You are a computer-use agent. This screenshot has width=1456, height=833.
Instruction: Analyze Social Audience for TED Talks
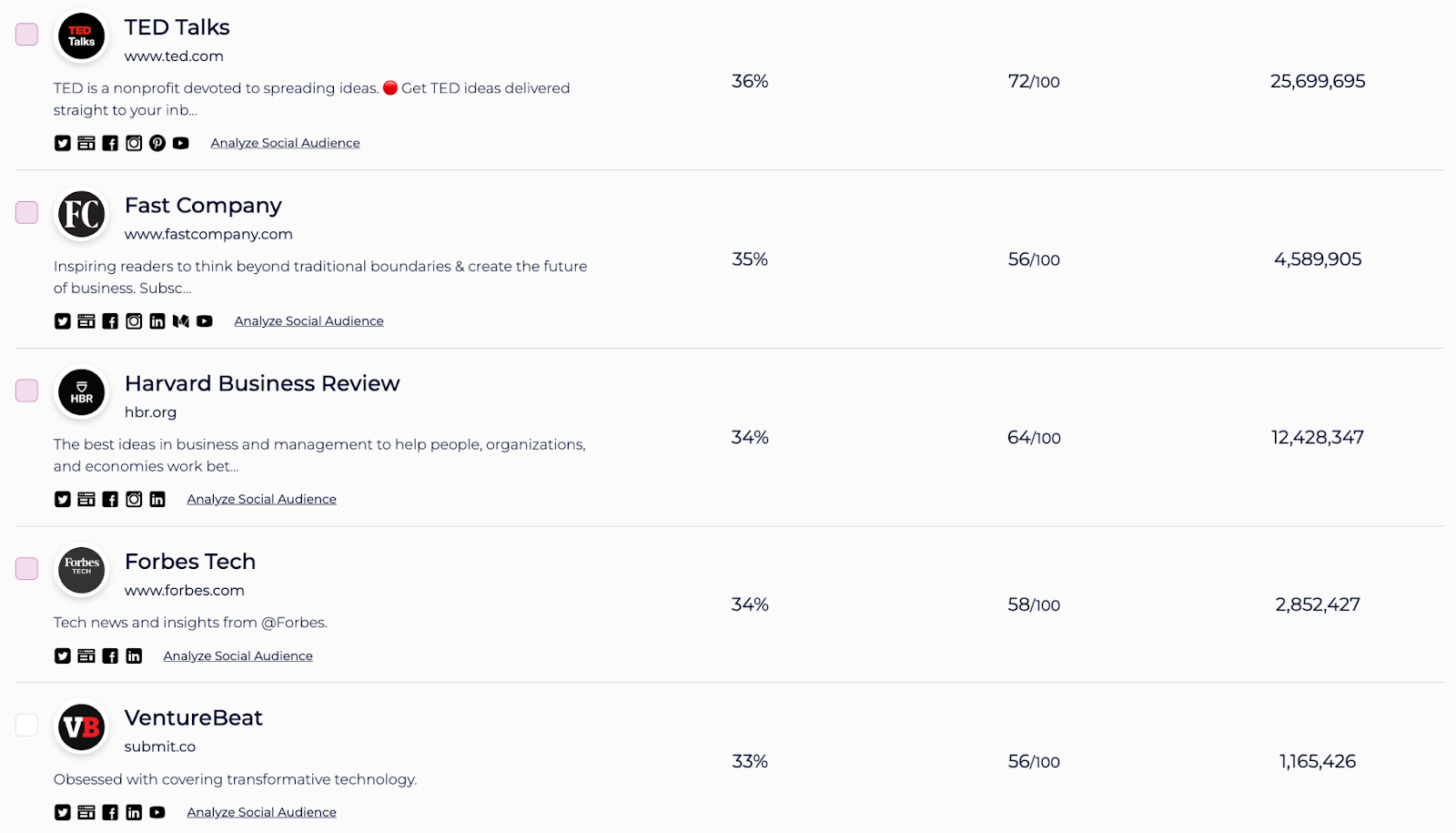tap(286, 143)
